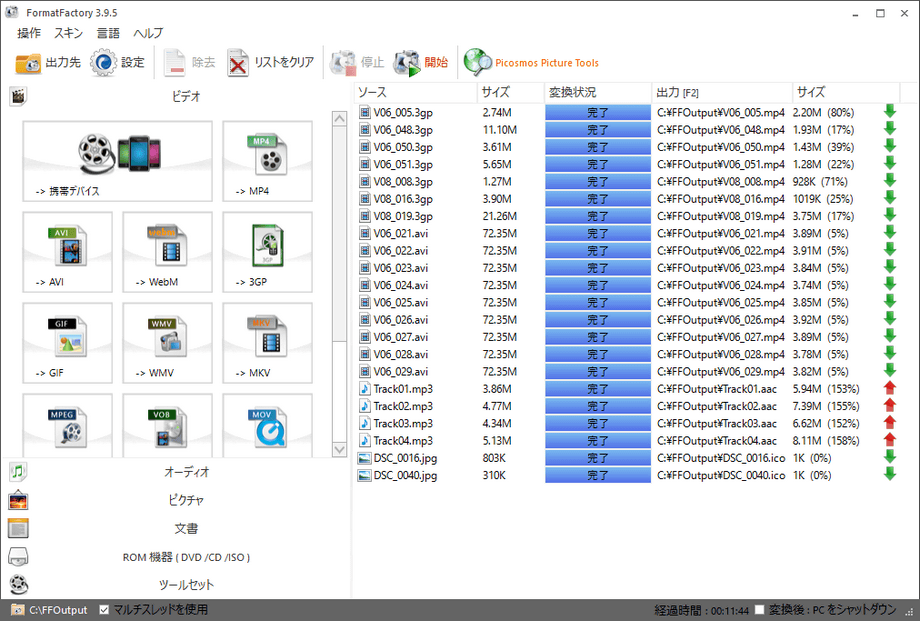Click the C:\FFOutput folder path in status bar
The image size is (920, 621).
57,610
